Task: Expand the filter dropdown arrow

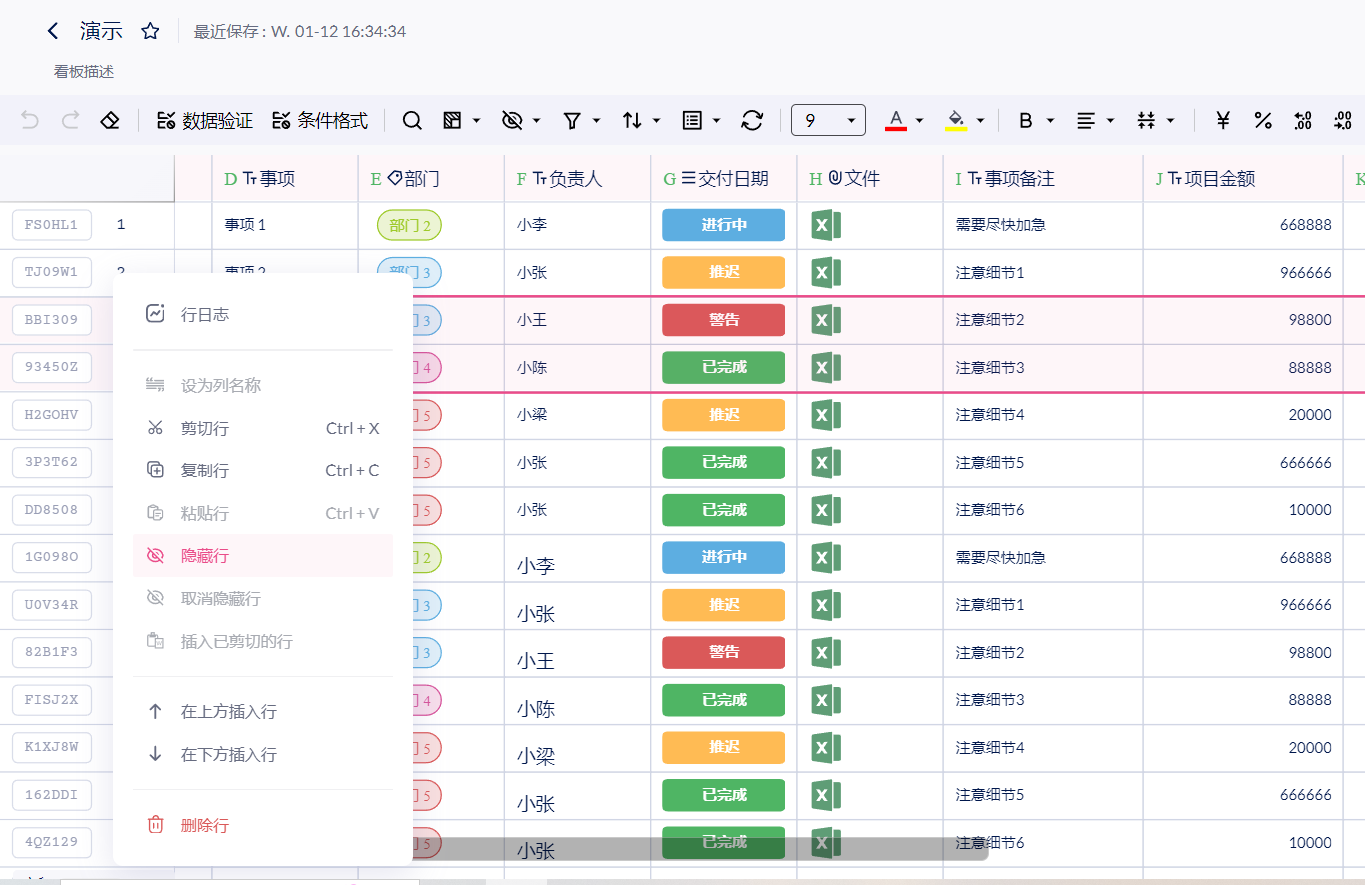Action: 597,120
